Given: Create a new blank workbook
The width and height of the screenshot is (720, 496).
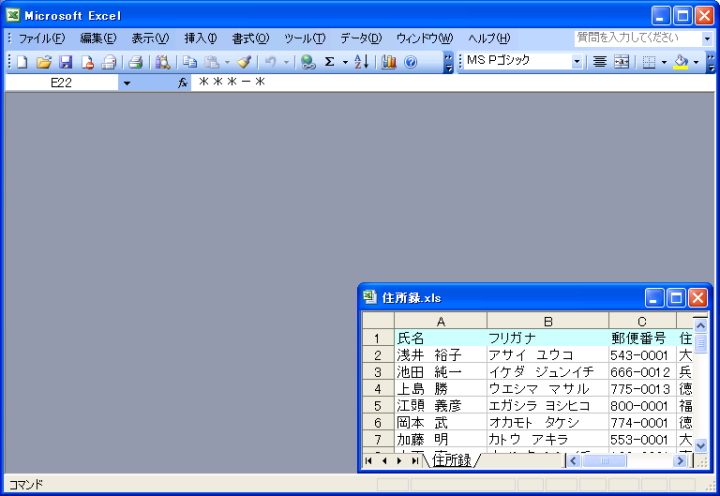Looking at the screenshot, I should pos(22,62).
